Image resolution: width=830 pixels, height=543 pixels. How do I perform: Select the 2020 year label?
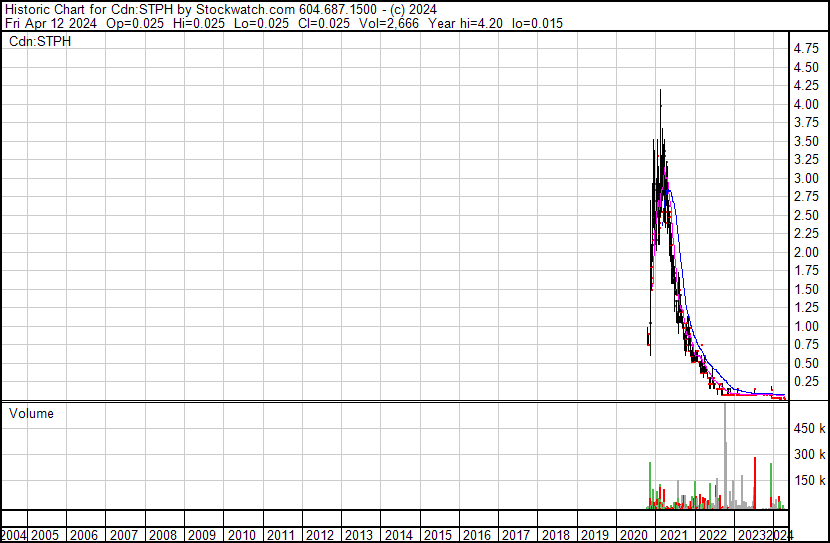tap(634, 535)
